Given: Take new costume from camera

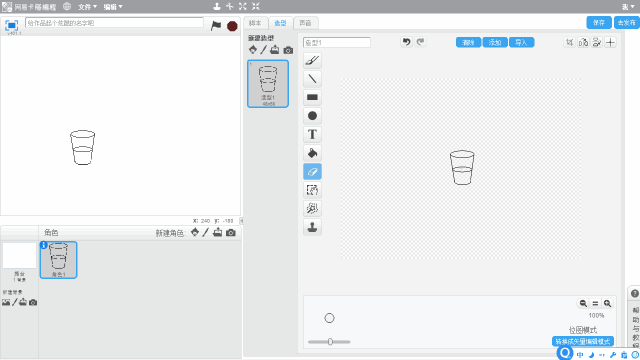Looking at the screenshot, I should click(x=288, y=50).
